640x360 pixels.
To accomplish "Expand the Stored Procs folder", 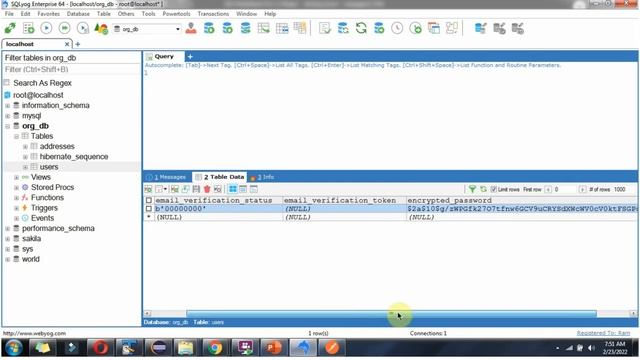I will (x=16, y=188).
